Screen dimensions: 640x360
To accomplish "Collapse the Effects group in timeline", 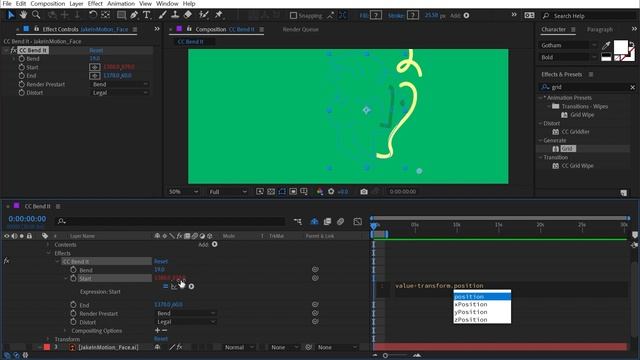I will [x=49, y=253].
